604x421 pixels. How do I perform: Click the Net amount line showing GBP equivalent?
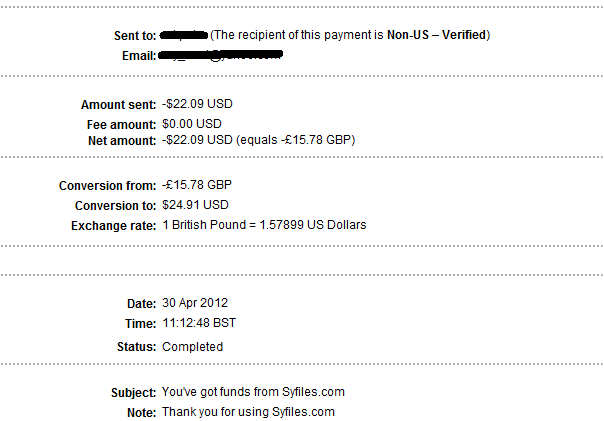pyautogui.click(x=258, y=141)
